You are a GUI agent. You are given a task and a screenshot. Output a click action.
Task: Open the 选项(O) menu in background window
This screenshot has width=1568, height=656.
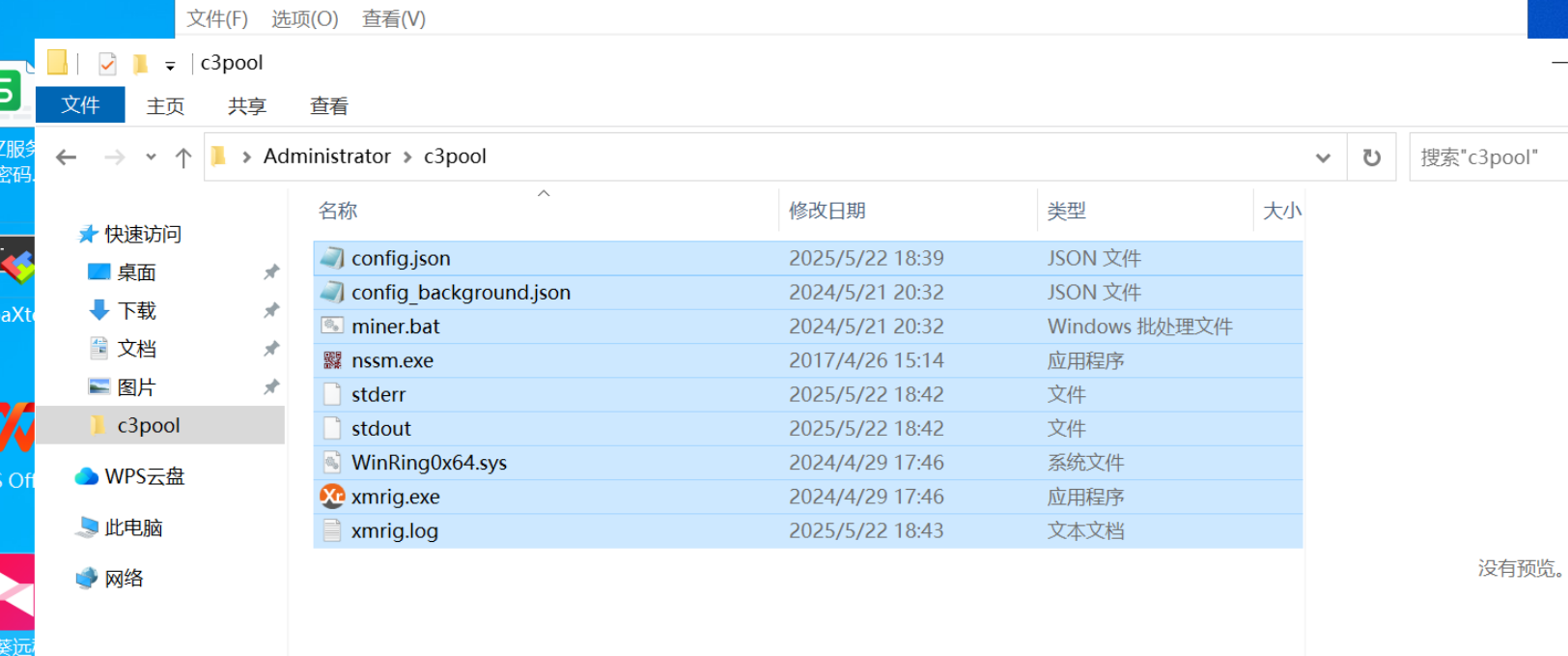305,18
